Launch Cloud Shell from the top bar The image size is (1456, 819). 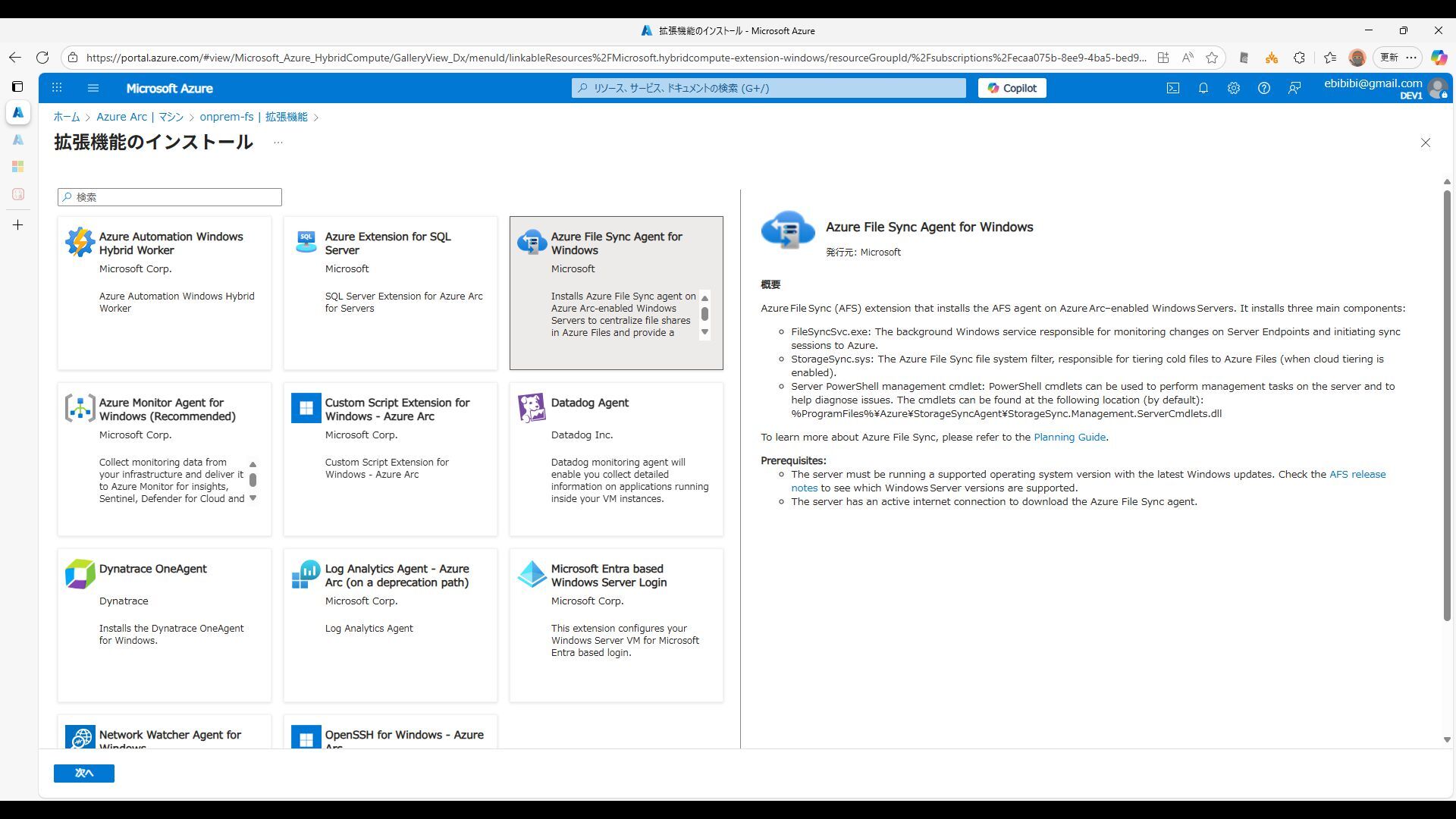[1173, 88]
